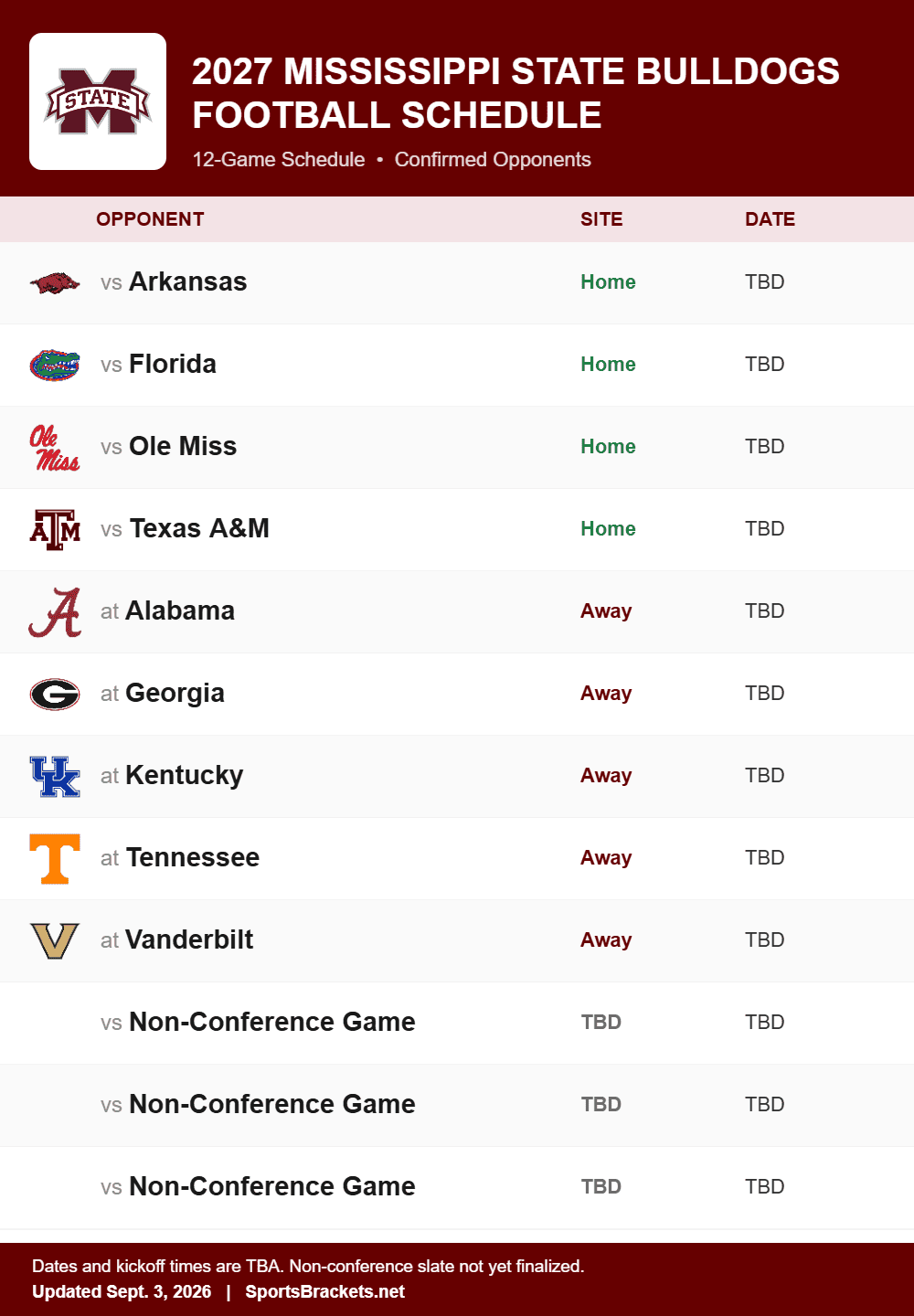Select the SITE column header
Image resolution: width=914 pixels, height=1316 pixels.
[x=601, y=219]
